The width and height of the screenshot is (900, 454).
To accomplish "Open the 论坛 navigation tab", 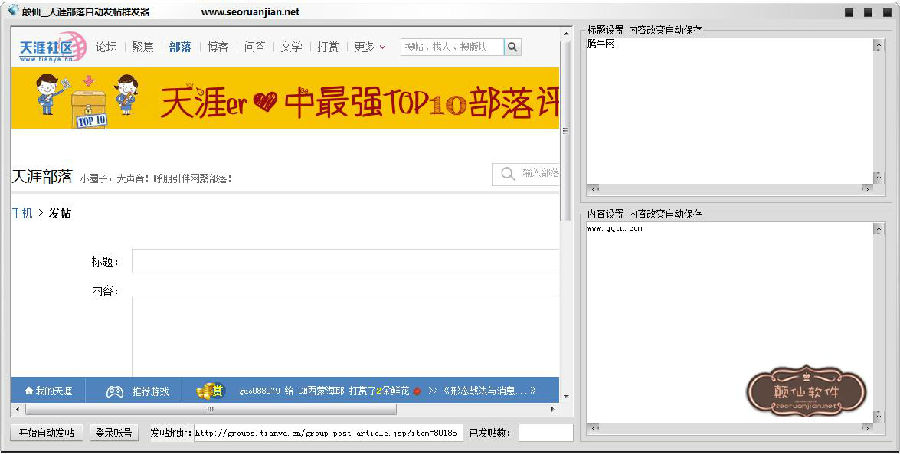I will click(106, 47).
